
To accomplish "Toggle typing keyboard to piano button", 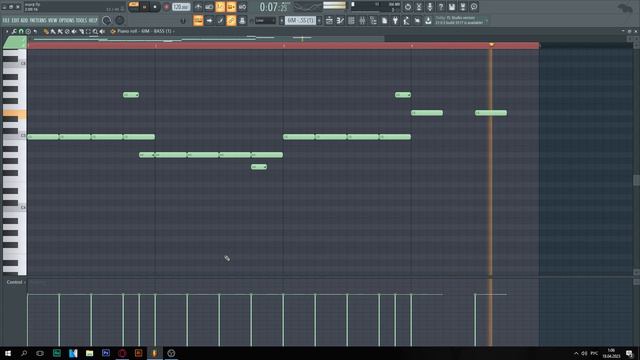I will (x=198, y=20).
